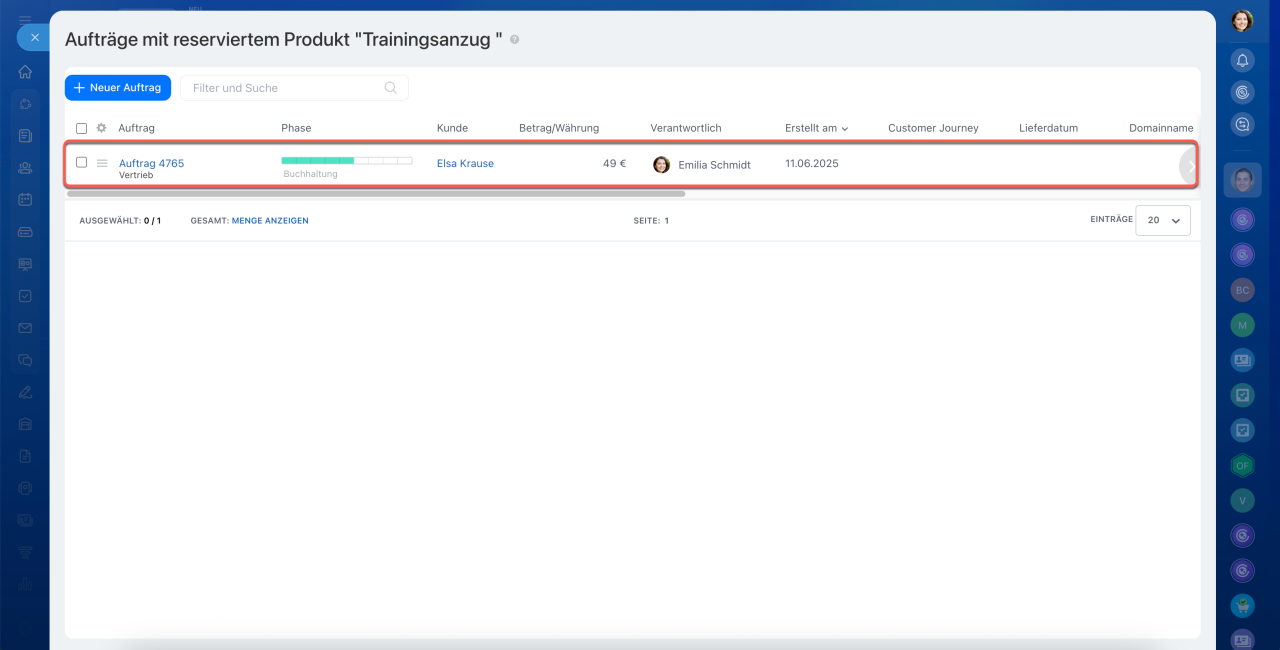Screen dimensions: 1280x650
Task: Open the calendar icon in left sidebar
Action: pyautogui.click(x=25, y=199)
